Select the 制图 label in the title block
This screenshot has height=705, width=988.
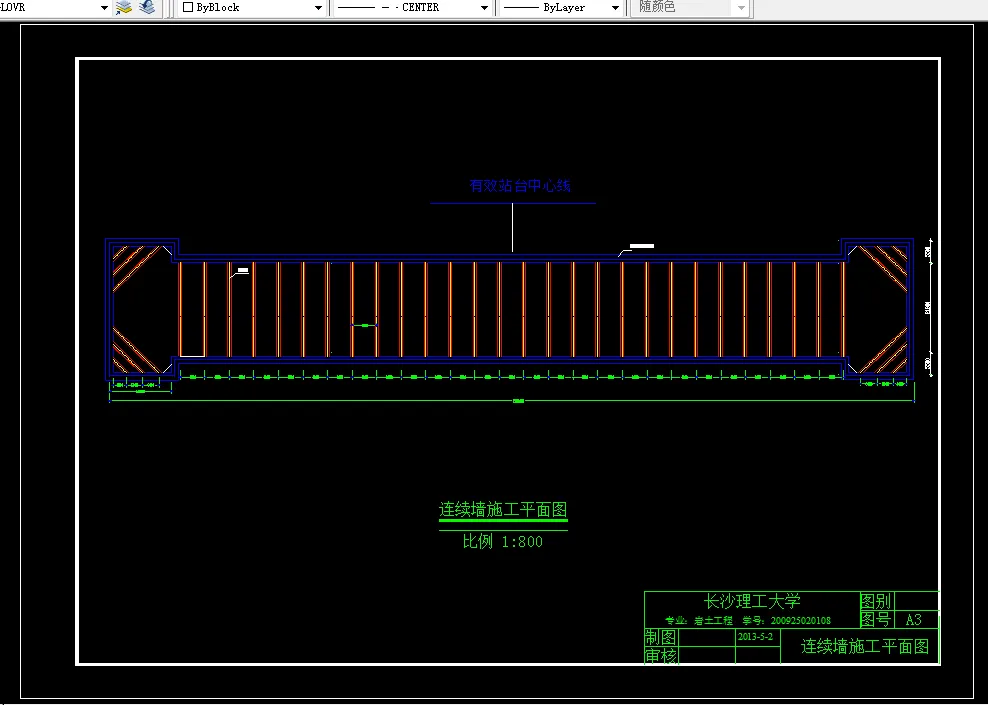(660, 637)
